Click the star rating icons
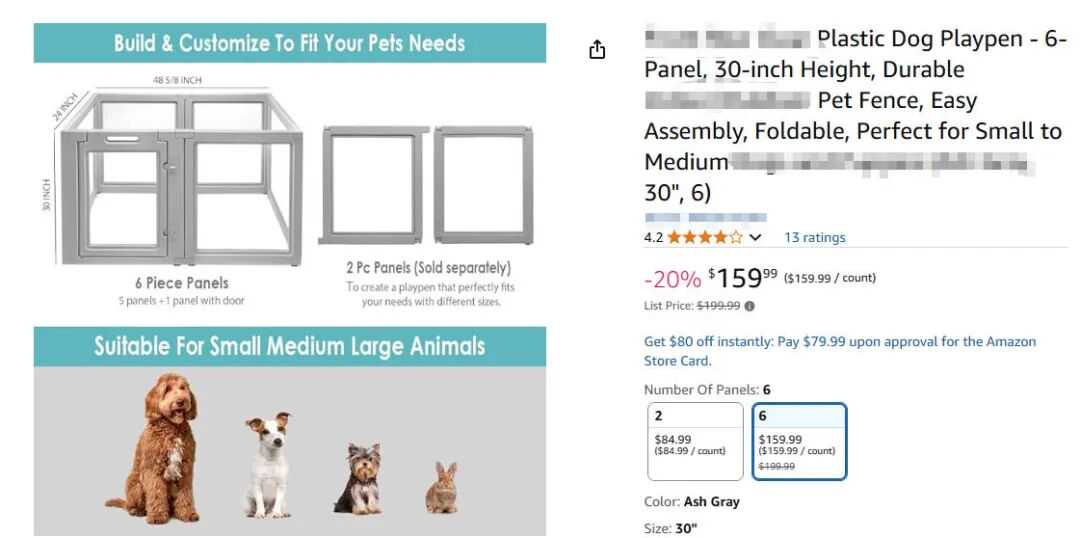The height and width of the screenshot is (538, 1080). 705,237
